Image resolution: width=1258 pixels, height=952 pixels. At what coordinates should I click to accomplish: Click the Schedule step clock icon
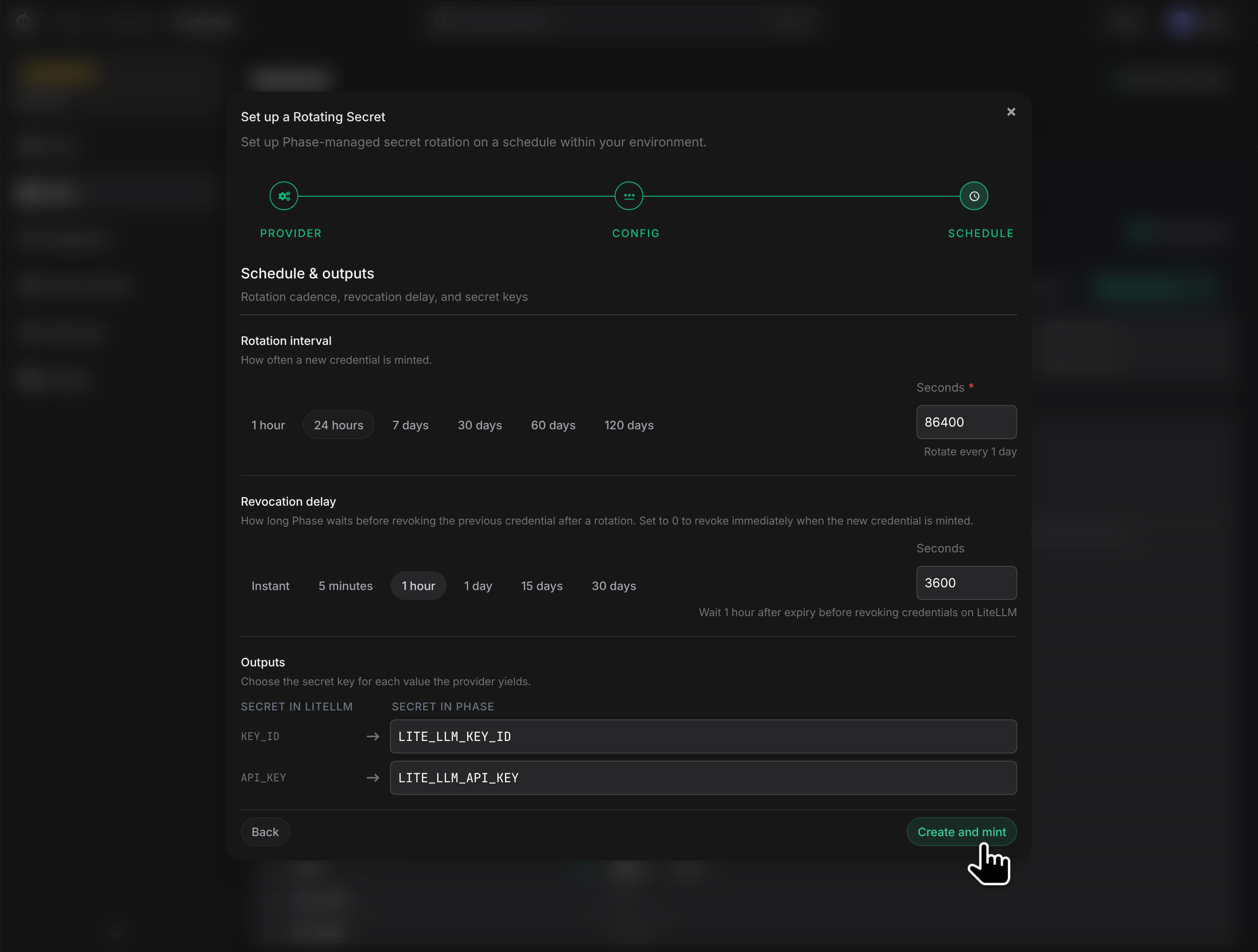click(x=974, y=196)
